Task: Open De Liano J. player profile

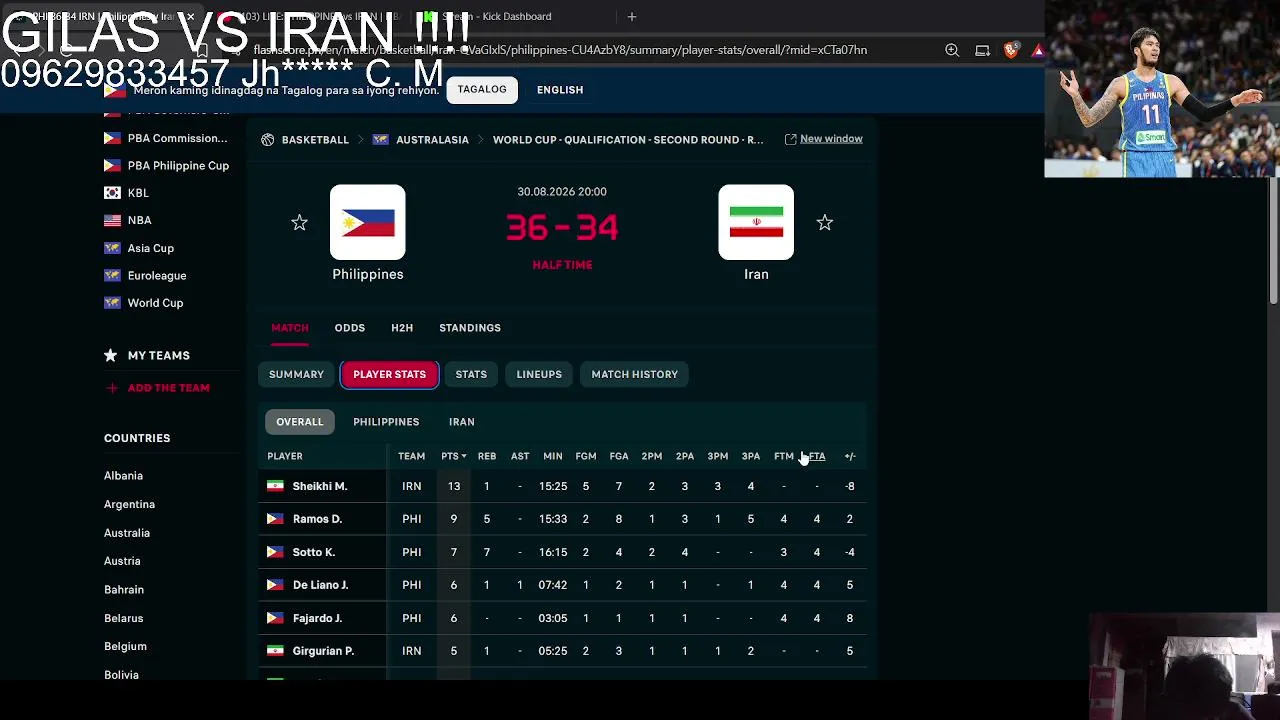Action: coord(321,585)
